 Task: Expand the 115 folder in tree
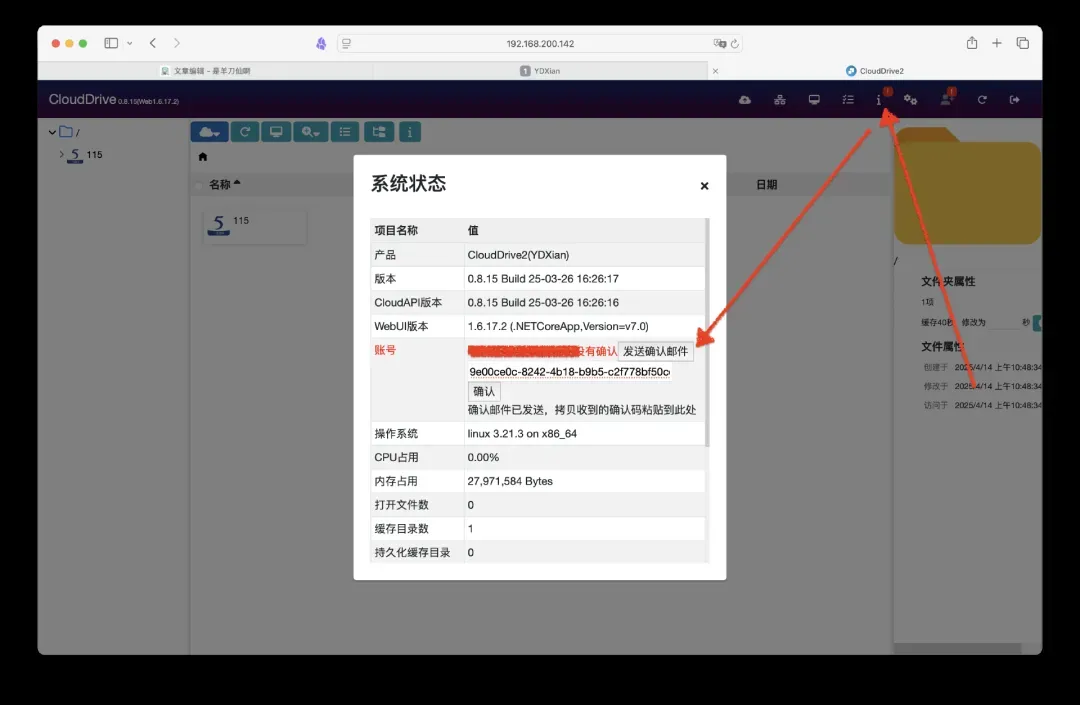pyautogui.click(x=62, y=155)
